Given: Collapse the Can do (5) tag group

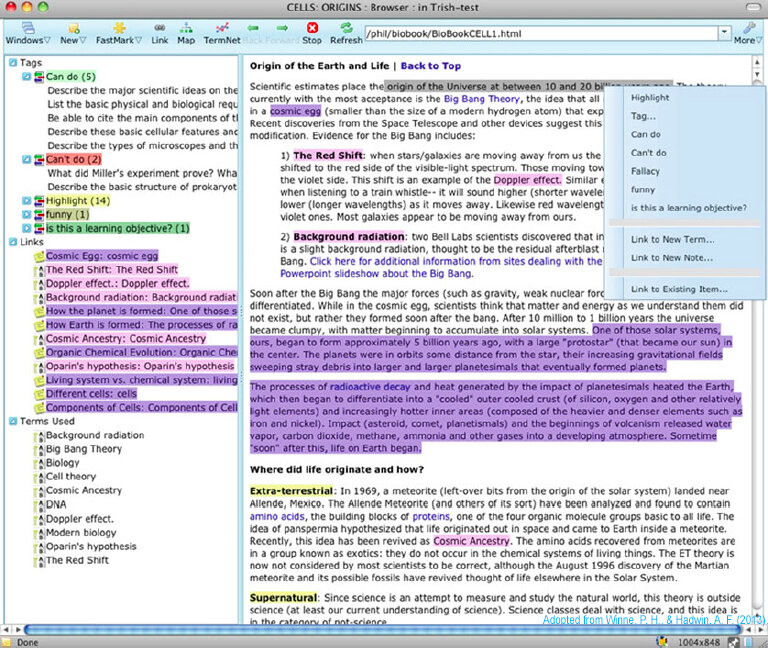Looking at the screenshot, I should [x=26, y=76].
